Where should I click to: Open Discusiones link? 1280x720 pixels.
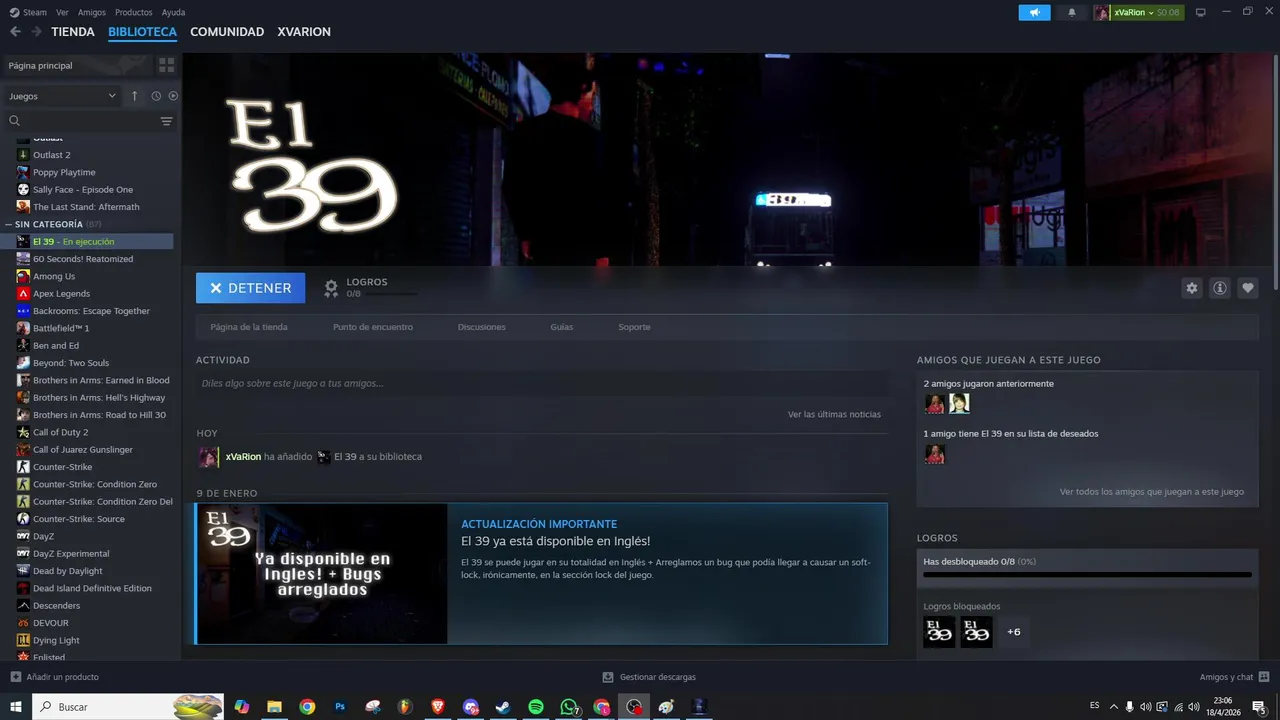click(x=482, y=327)
